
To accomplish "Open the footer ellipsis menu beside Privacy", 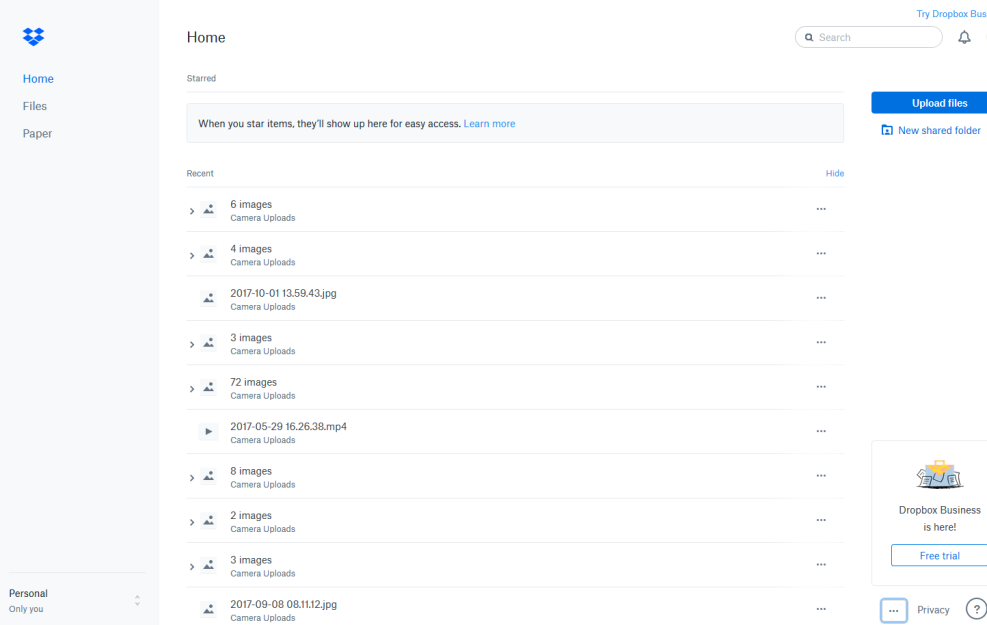I will [893, 610].
